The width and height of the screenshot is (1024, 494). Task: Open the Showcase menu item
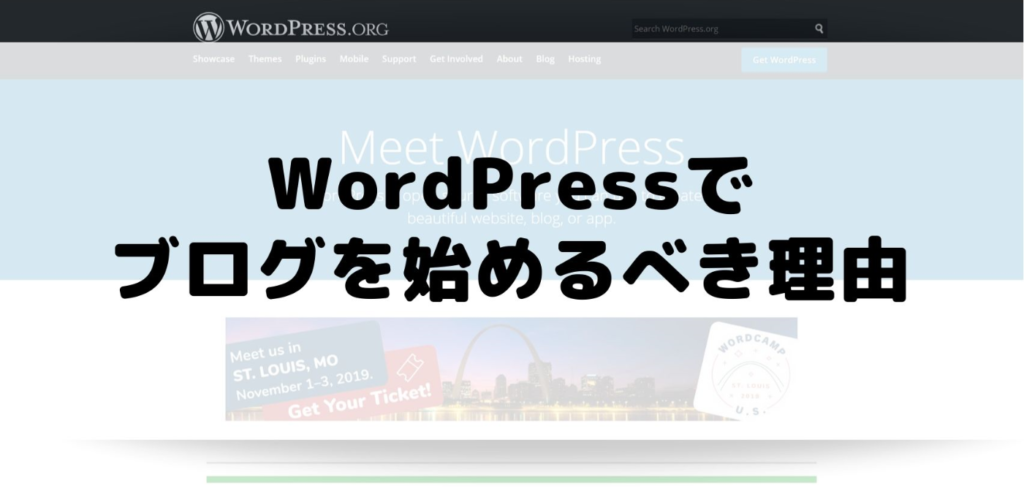pos(214,59)
